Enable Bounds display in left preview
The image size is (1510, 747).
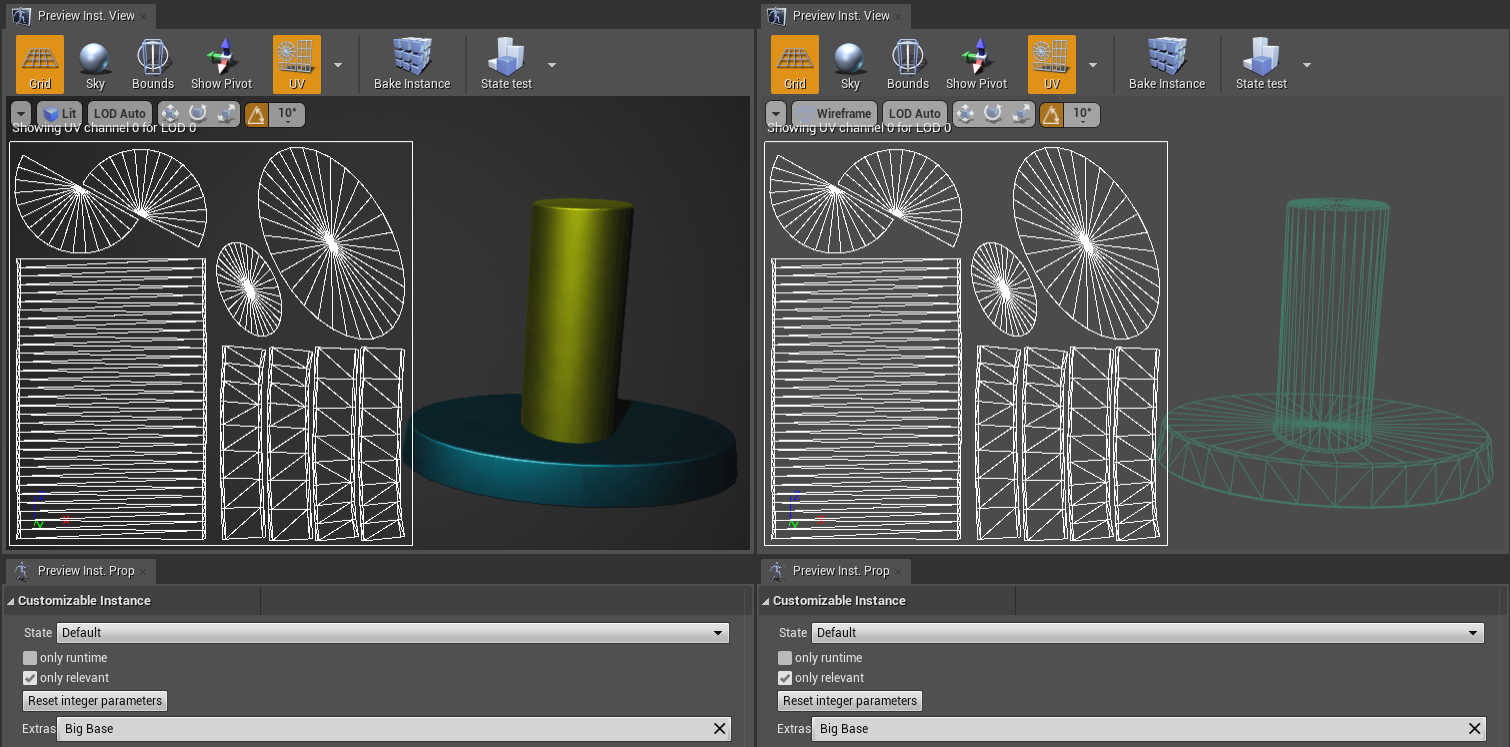153,64
